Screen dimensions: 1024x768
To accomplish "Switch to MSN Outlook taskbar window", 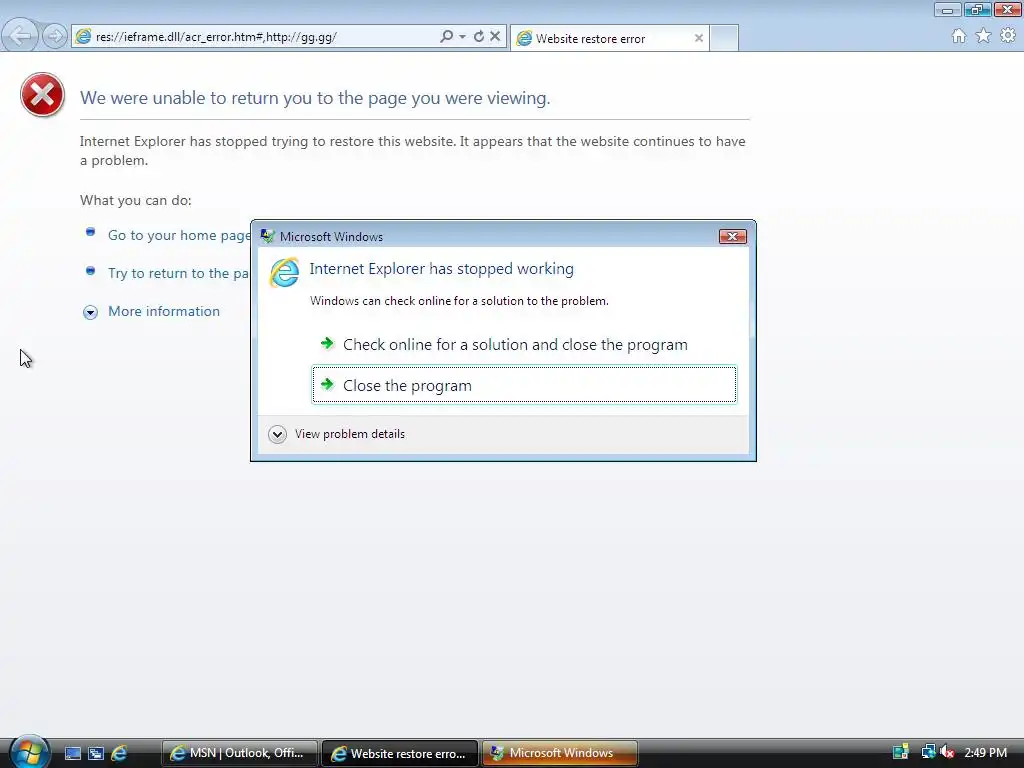I will tap(239, 754).
